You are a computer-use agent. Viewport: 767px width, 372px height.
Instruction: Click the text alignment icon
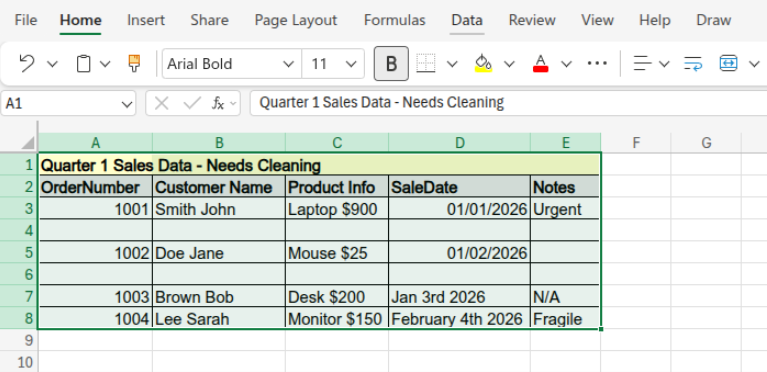click(x=643, y=64)
